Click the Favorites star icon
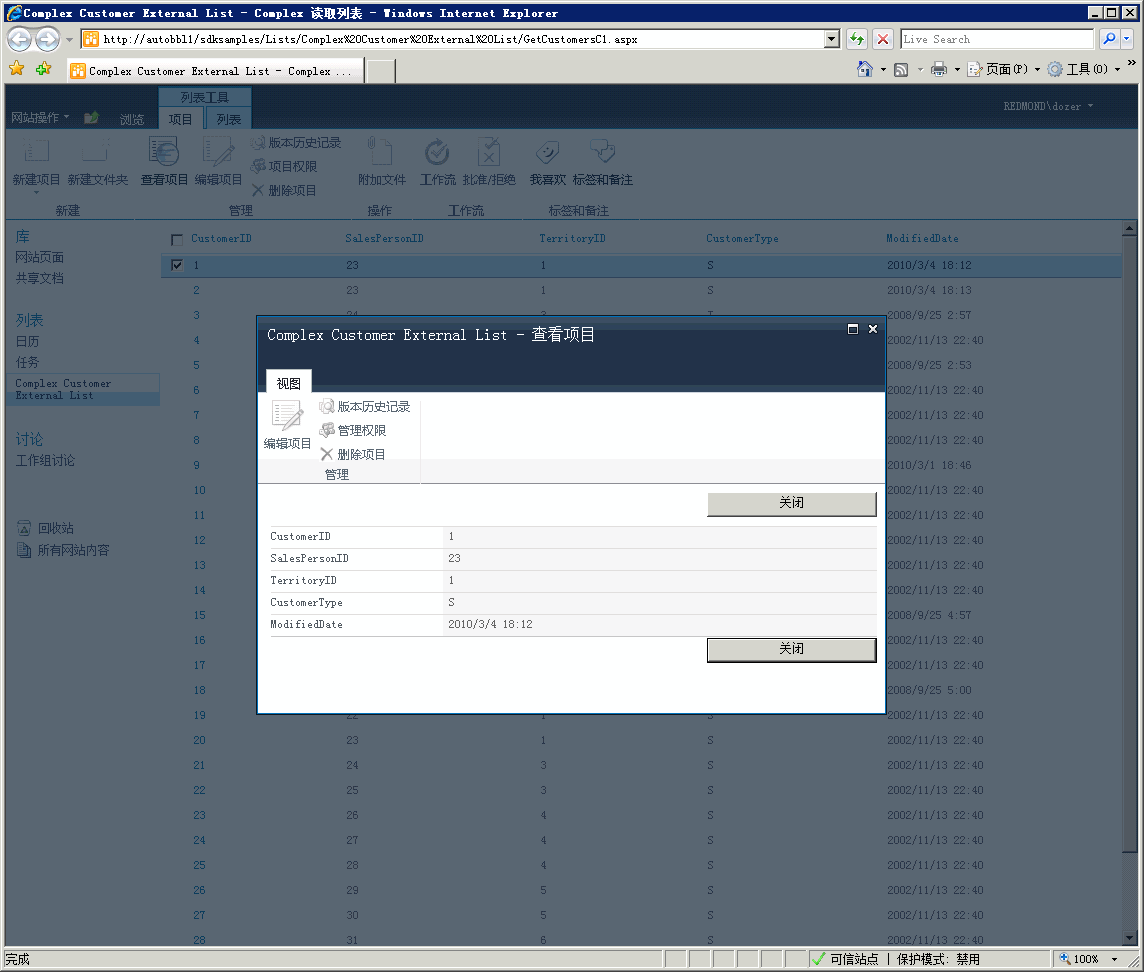1144x972 pixels. [x=17, y=69]
